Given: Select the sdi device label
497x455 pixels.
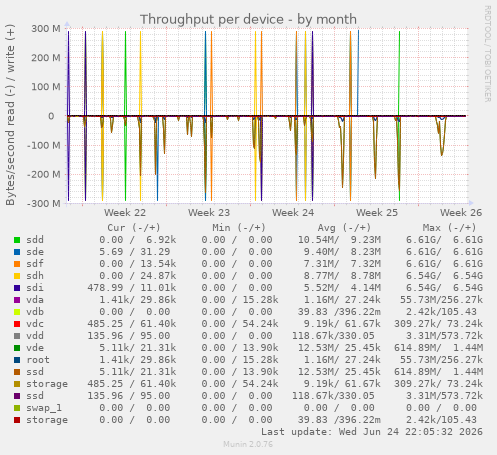Looking at the screenshot, I should coord(35,288).
